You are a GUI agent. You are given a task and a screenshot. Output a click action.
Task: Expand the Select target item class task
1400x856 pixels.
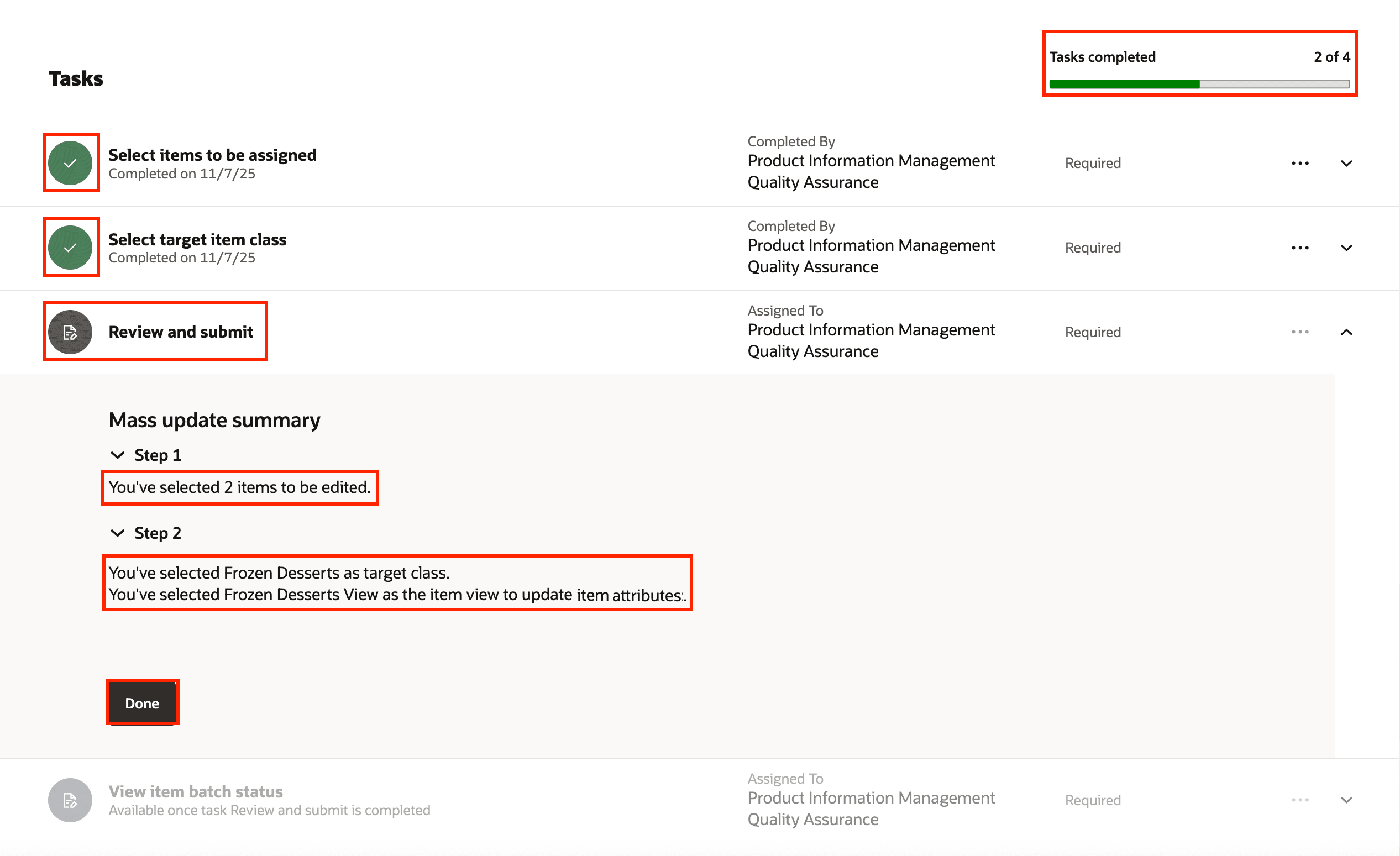pos(1347,247)
